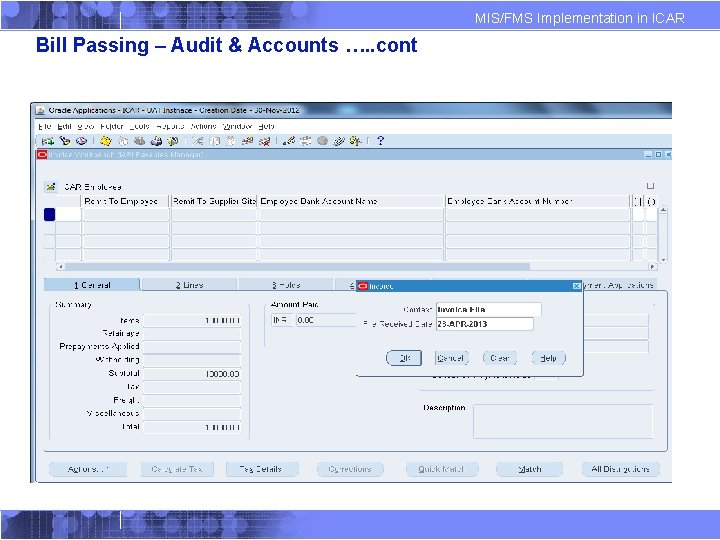The width and height of the screenshot is (720, 540).
Task: Click OK in the Invoice dialog
Action: coord(404,358)
